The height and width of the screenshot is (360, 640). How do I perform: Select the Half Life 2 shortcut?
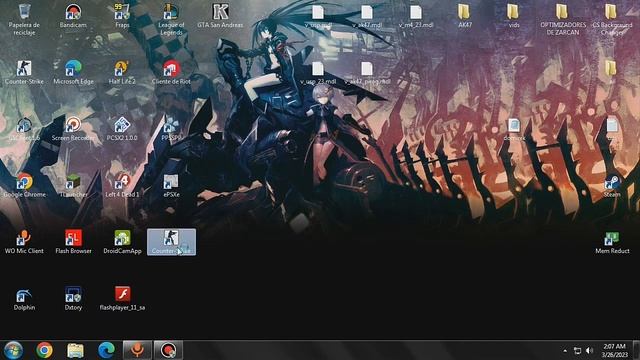coord(122,73)
